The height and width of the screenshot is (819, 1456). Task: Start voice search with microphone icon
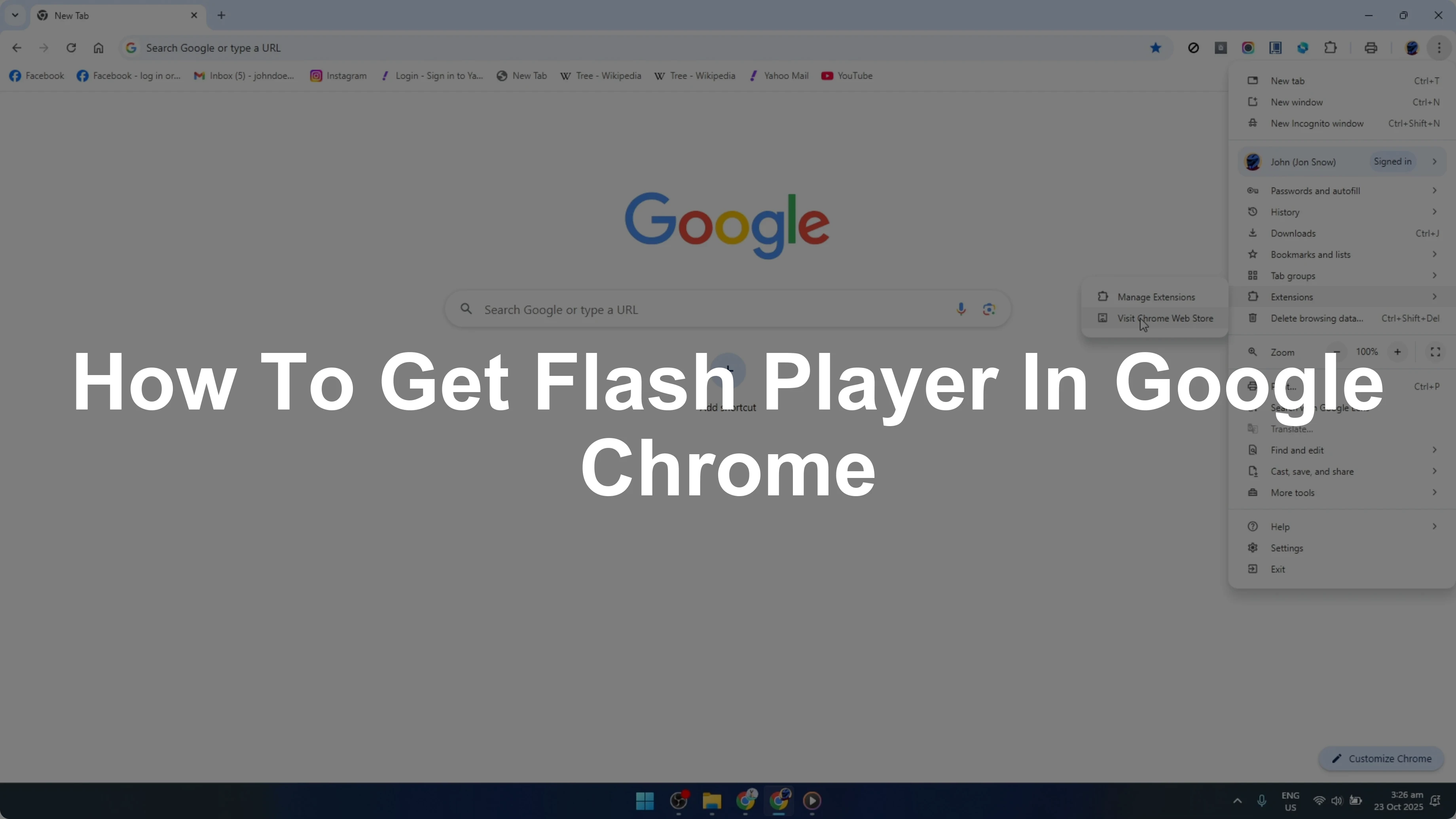coord(961,309)
